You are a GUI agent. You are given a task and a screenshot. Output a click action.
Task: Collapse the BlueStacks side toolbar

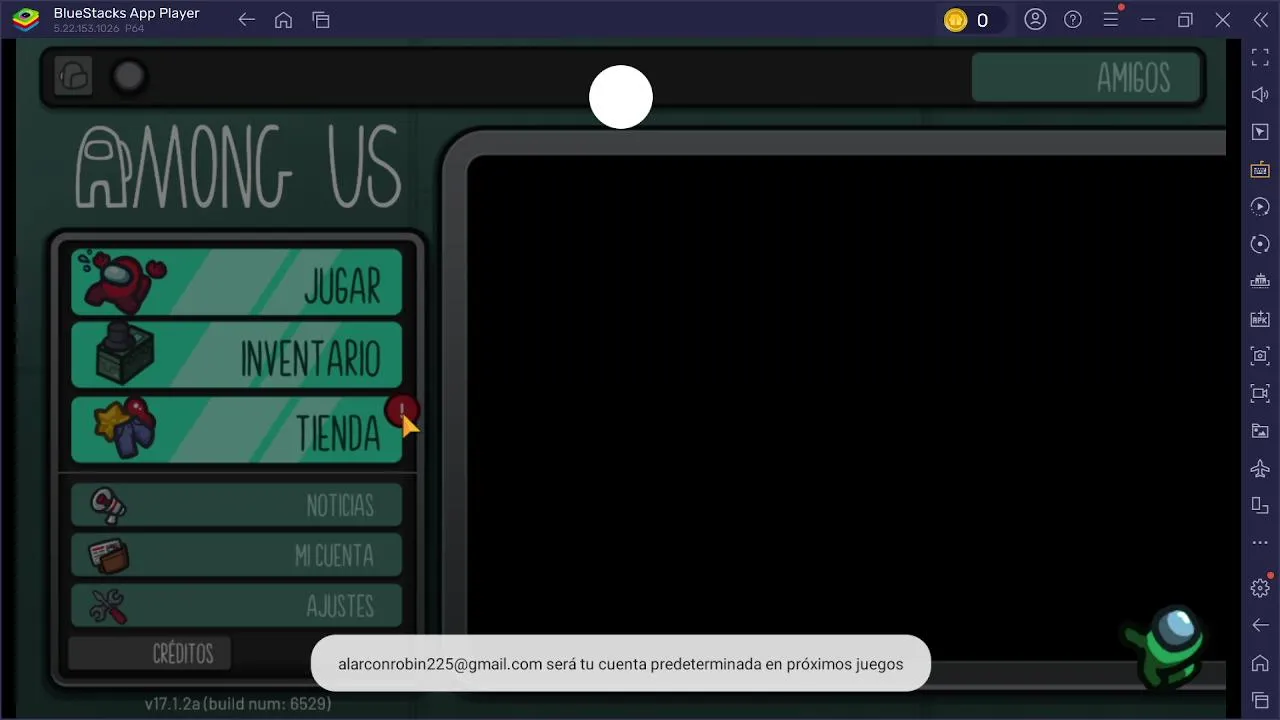pos(1260,20)
